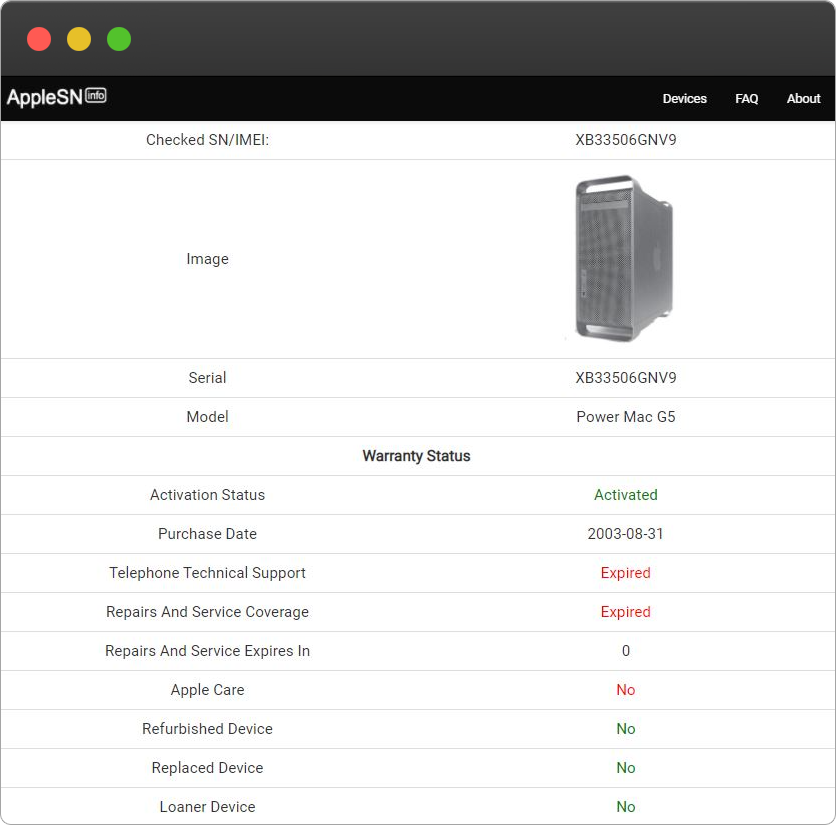Click the red 'No' for Apple Care
The image size is (836, 825).
[x=625, y=690]
